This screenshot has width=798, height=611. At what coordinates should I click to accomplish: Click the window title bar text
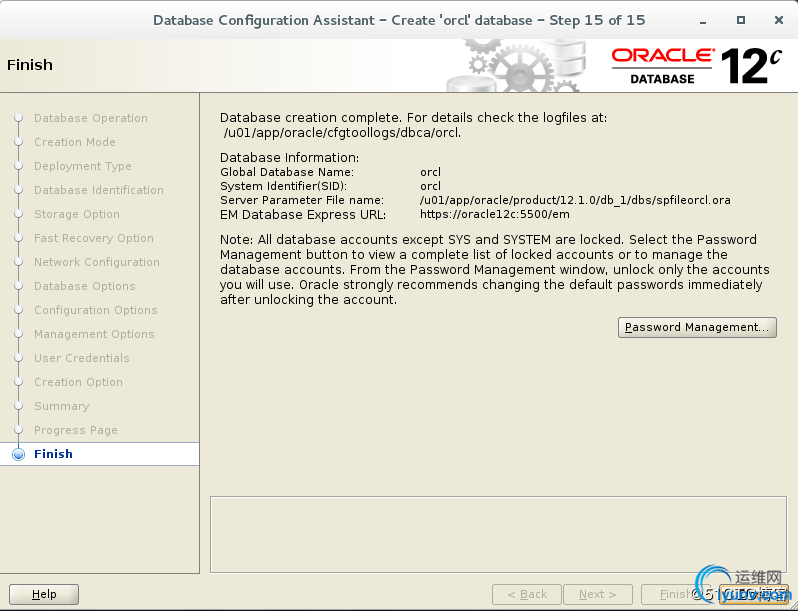399,20
